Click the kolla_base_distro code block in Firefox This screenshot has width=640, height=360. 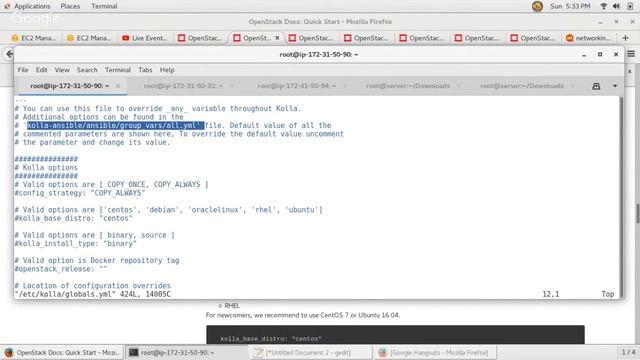pyautogui.click(x=395, y=335)
